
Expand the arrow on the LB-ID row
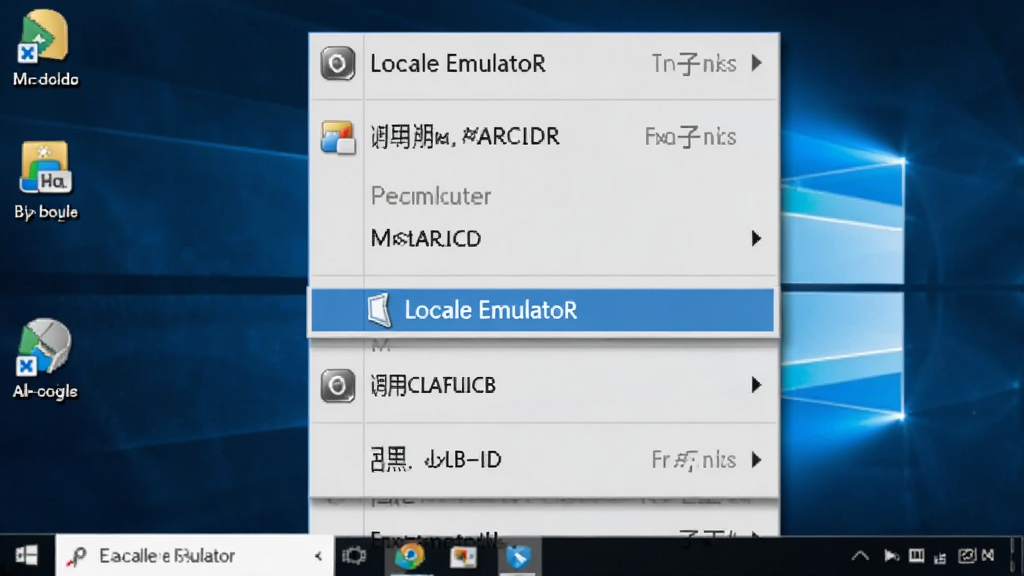pos(756,460)
